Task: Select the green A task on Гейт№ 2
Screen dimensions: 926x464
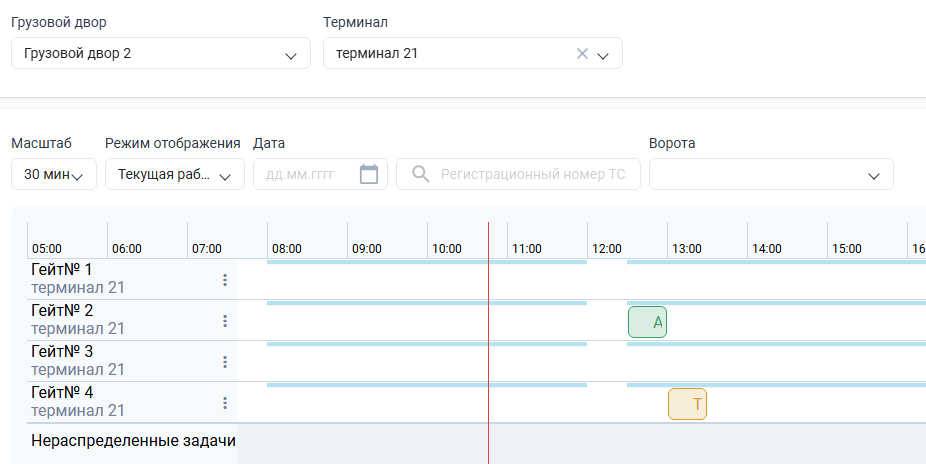Action: coord(647,322)
